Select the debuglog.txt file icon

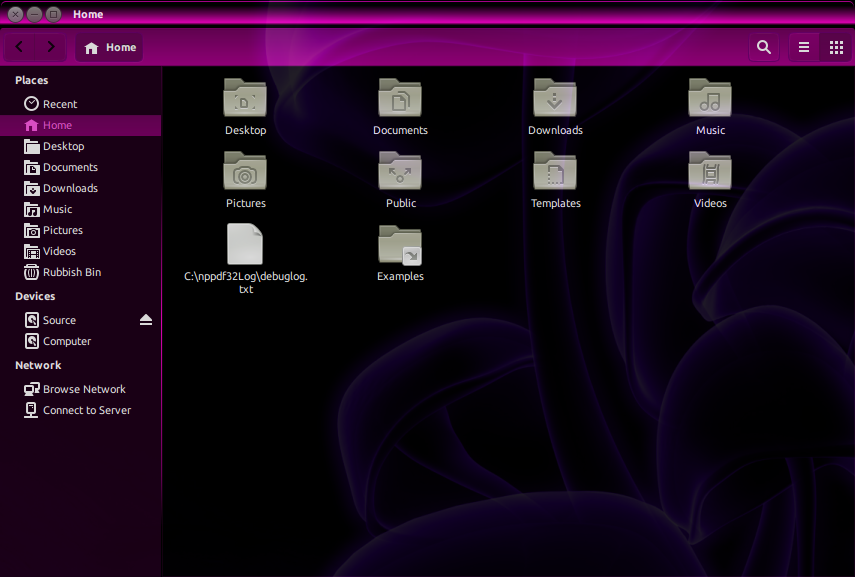(x=245, y=244)
